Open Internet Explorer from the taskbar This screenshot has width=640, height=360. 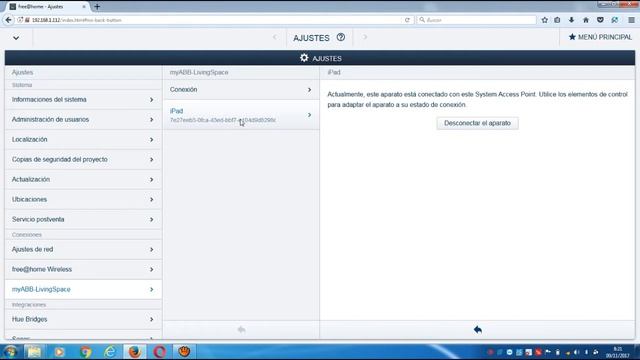tap(110, 352)
